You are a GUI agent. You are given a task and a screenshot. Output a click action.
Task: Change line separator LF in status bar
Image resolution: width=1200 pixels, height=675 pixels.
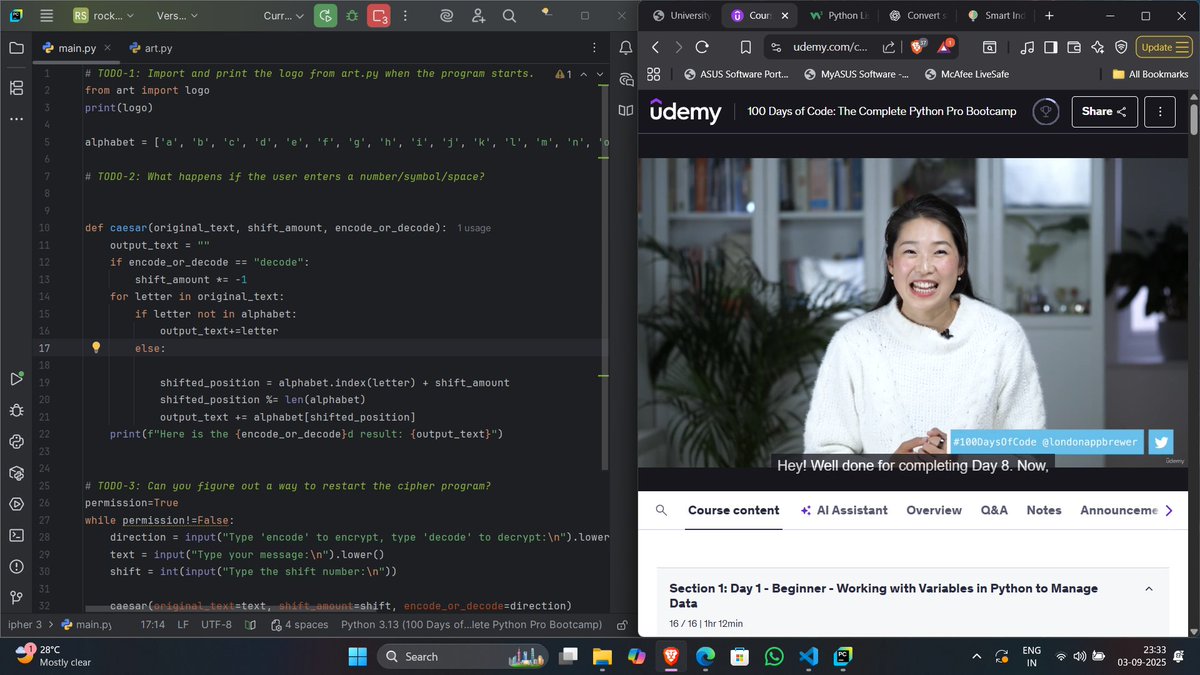click(183, 624)
